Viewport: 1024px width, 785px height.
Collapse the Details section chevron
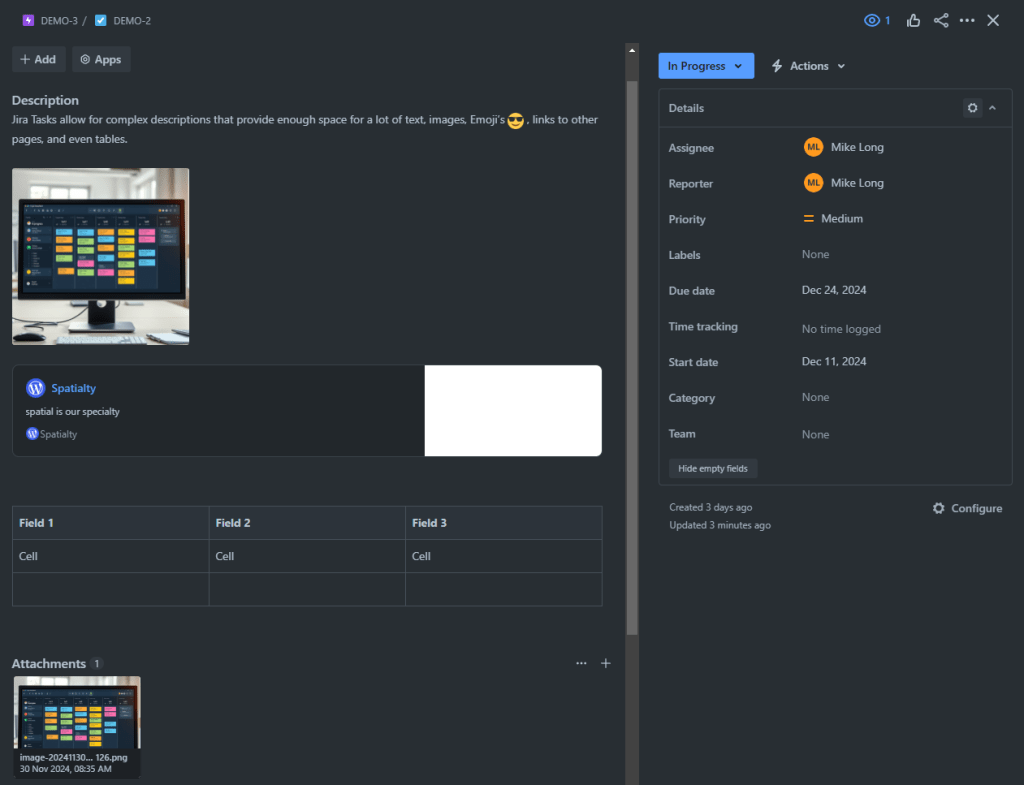pyautogui.click(x=992, y=108)
